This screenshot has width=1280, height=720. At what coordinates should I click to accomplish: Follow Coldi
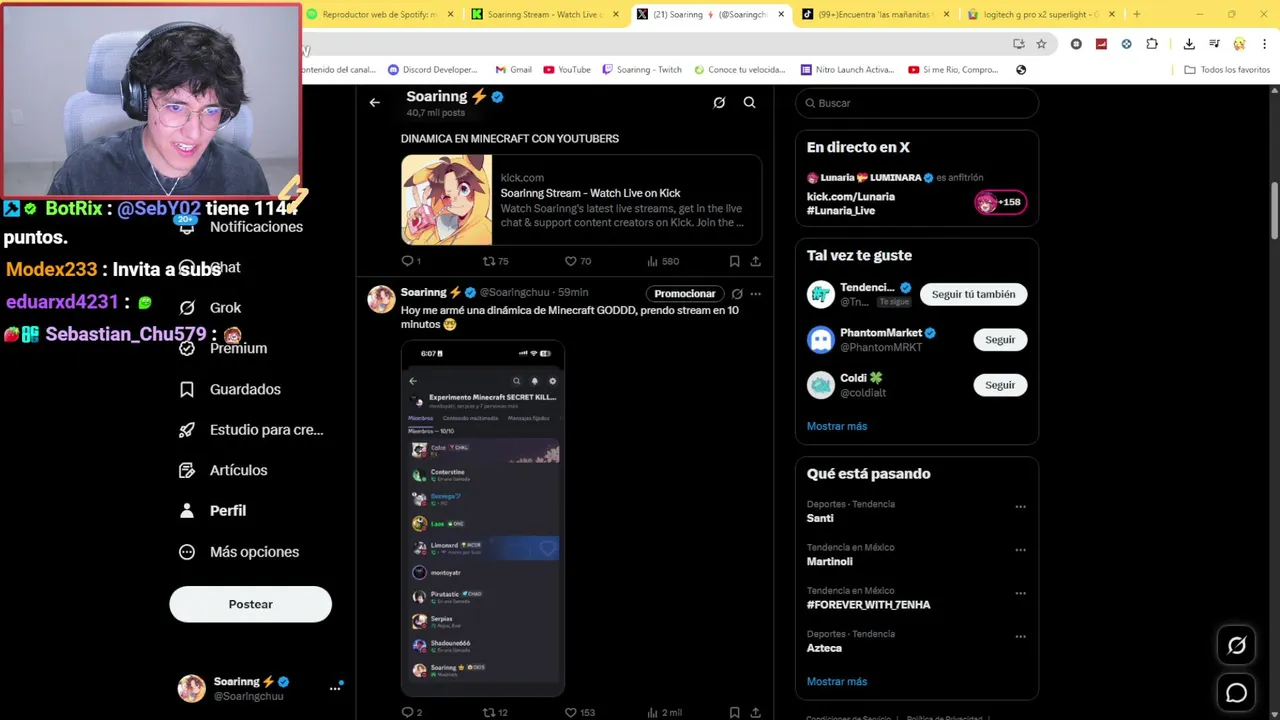(1000, 385)
